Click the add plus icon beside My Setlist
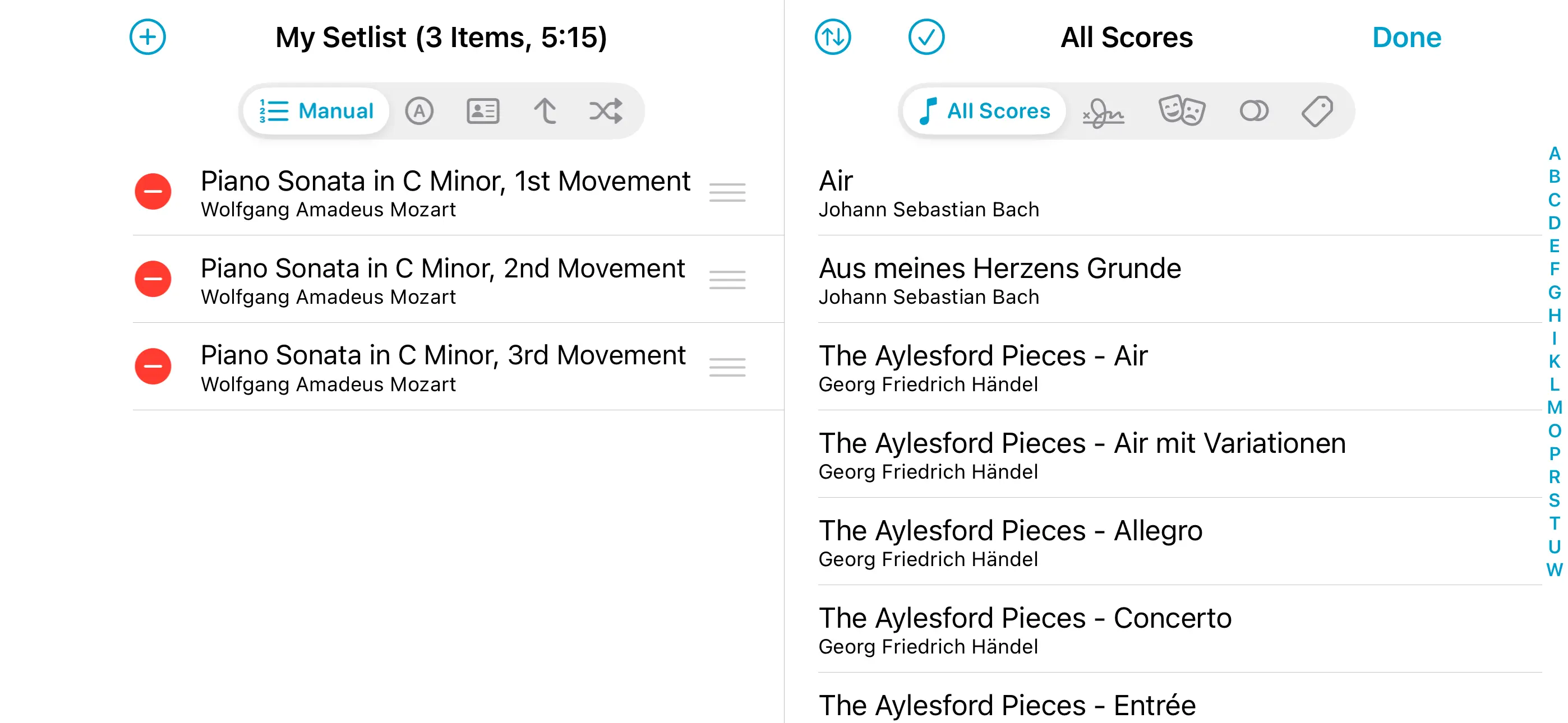 147,37
